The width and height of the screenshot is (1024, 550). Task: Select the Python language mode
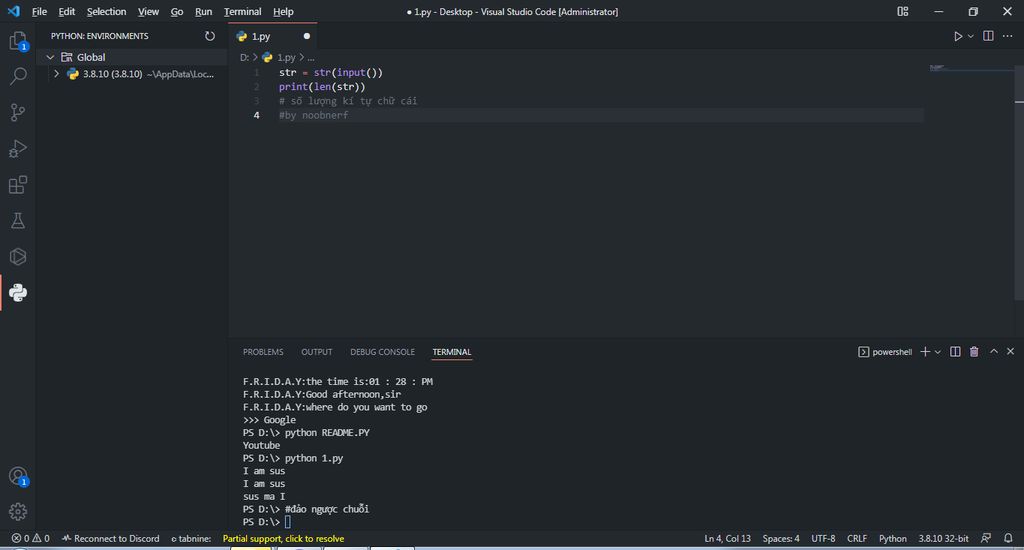(892, 538)
